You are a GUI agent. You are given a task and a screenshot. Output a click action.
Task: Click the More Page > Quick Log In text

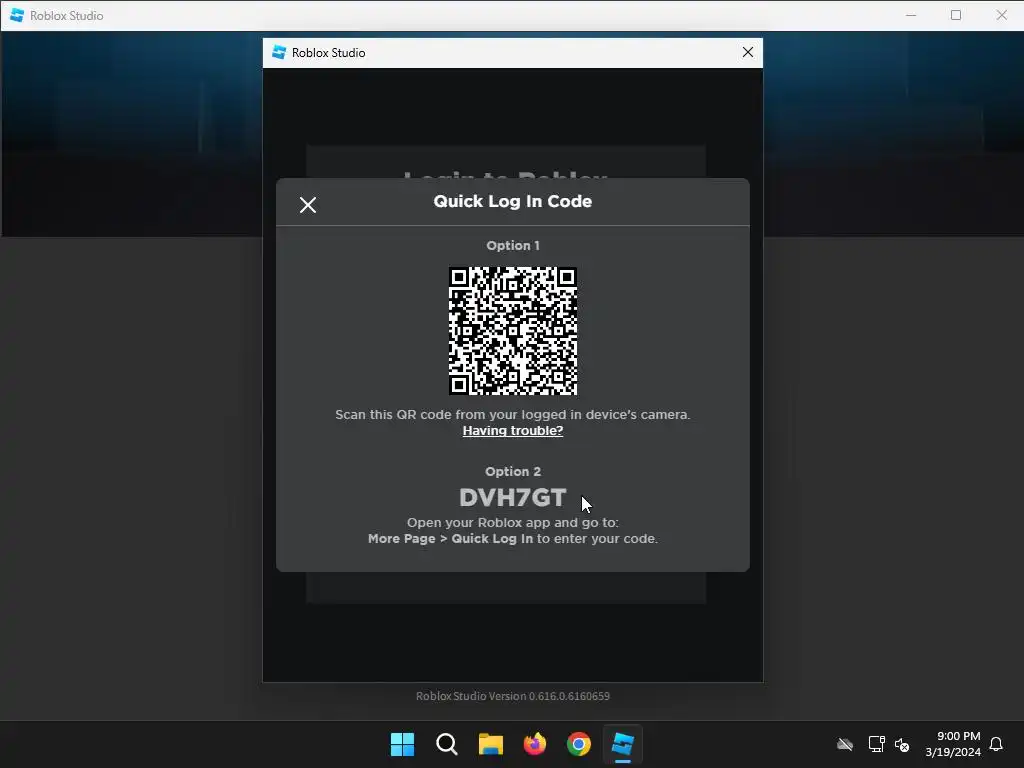pos(451,539)
